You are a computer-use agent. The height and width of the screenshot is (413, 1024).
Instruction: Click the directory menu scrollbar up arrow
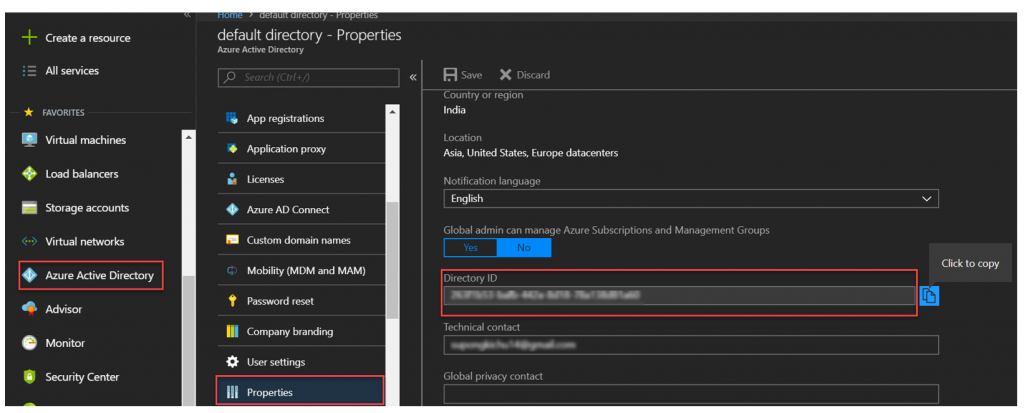coord(392,111)
